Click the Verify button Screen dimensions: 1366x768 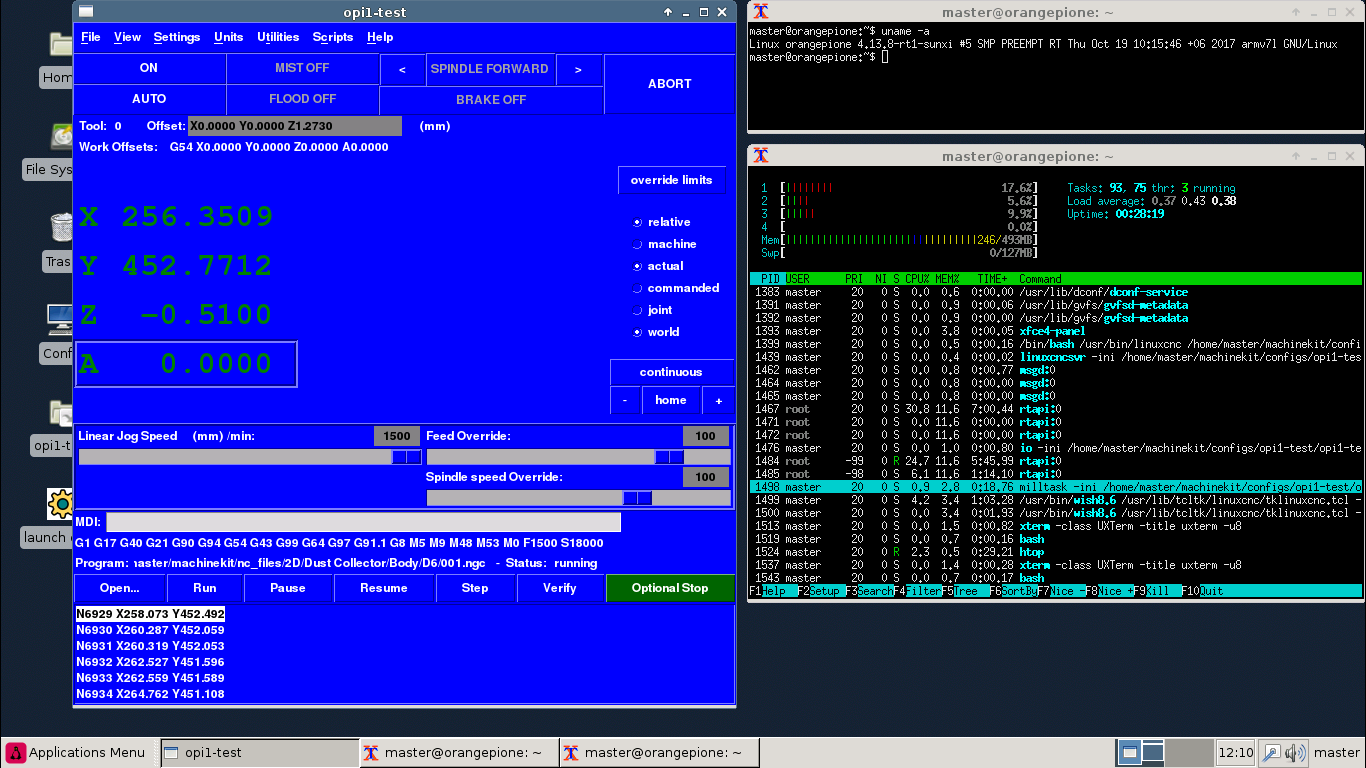[560, 588]
